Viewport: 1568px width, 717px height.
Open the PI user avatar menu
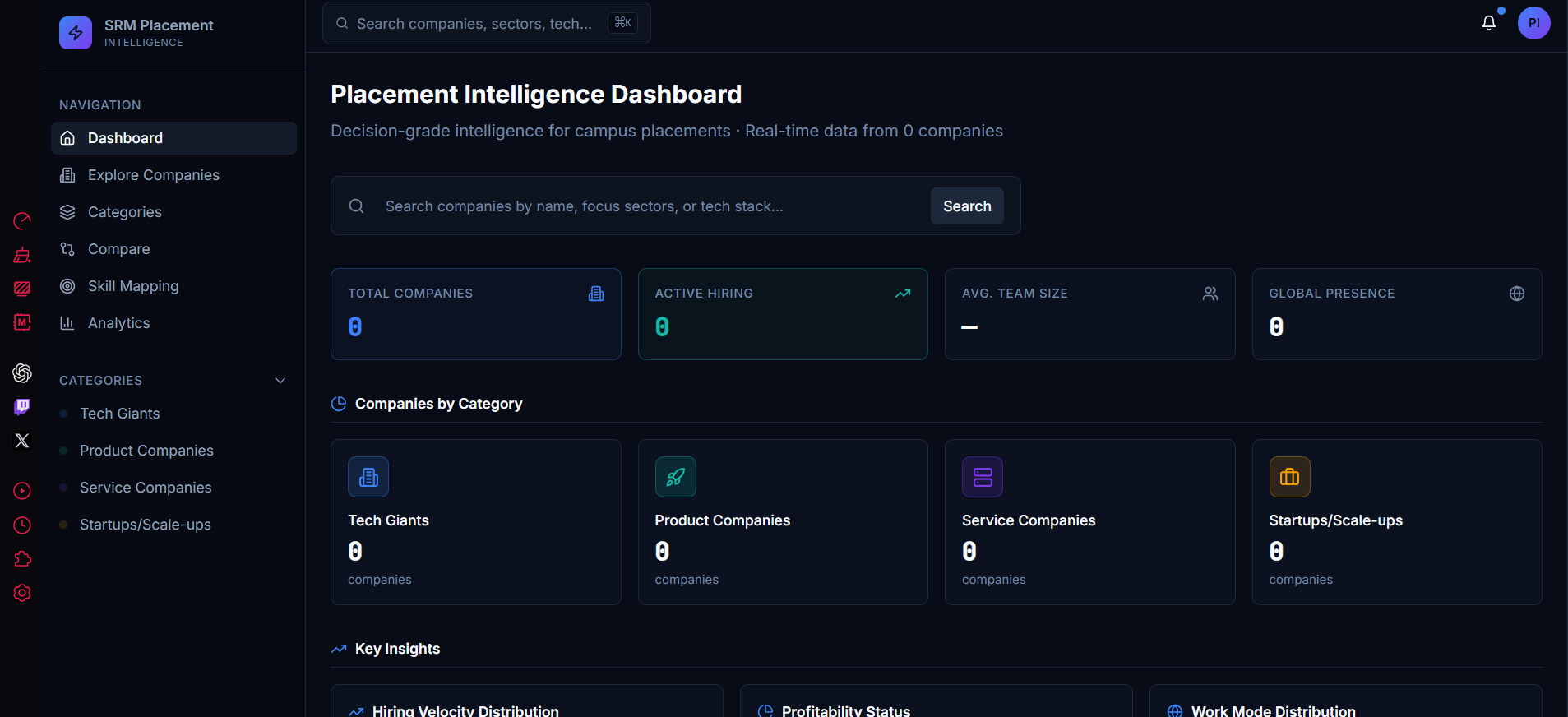(x=1534, y=23)
